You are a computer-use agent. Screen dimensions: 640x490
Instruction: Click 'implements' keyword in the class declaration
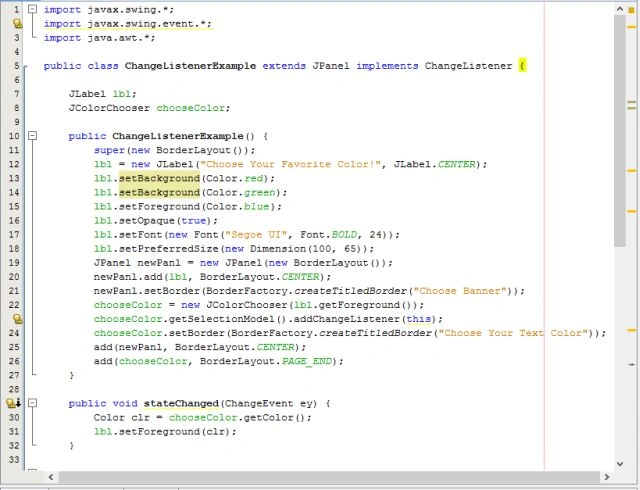pos(387,66)
